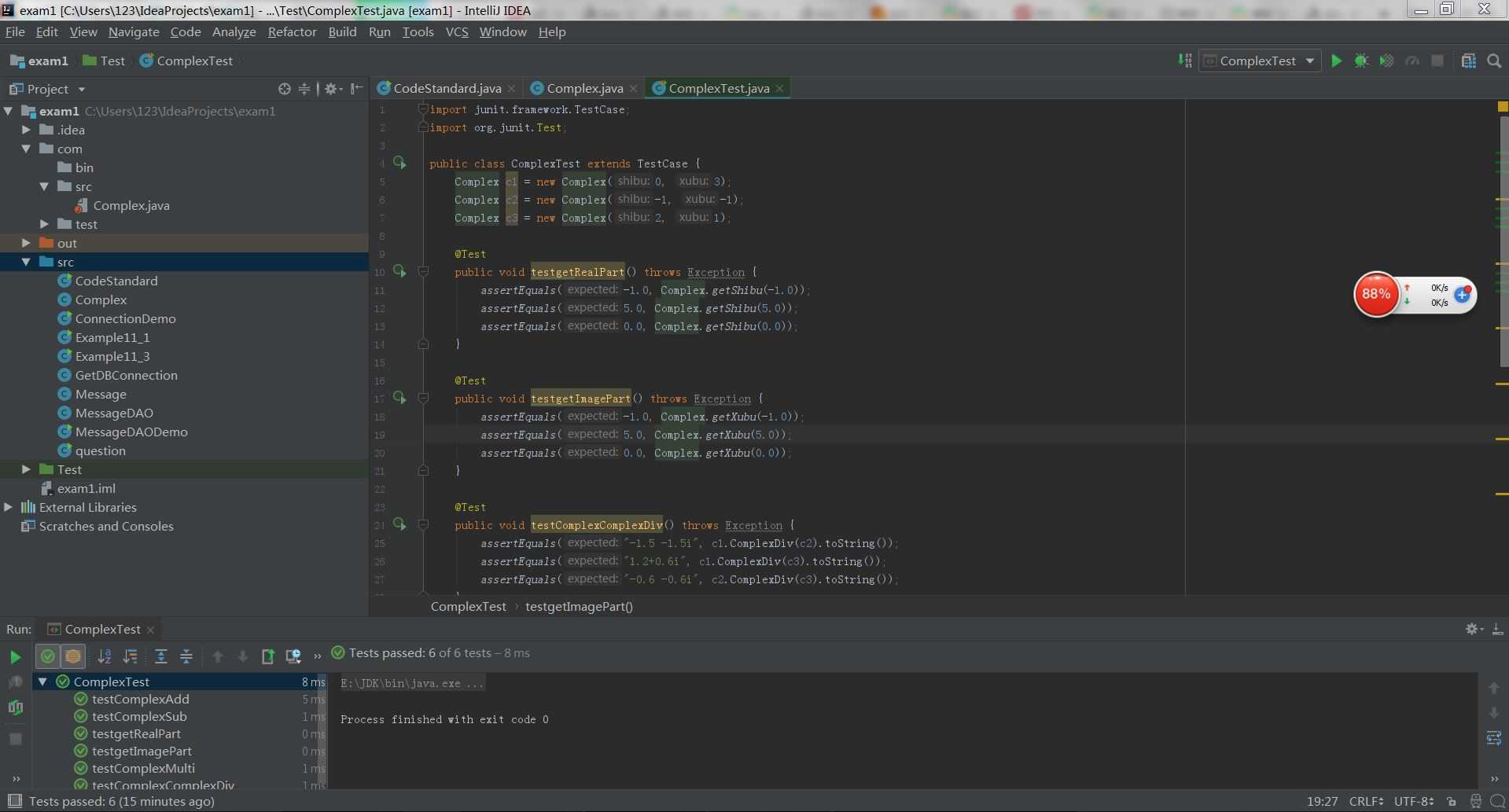The height and width of the screenshot is (812, 1509).
Task: Expand the out folder
Action: [27, 243]
